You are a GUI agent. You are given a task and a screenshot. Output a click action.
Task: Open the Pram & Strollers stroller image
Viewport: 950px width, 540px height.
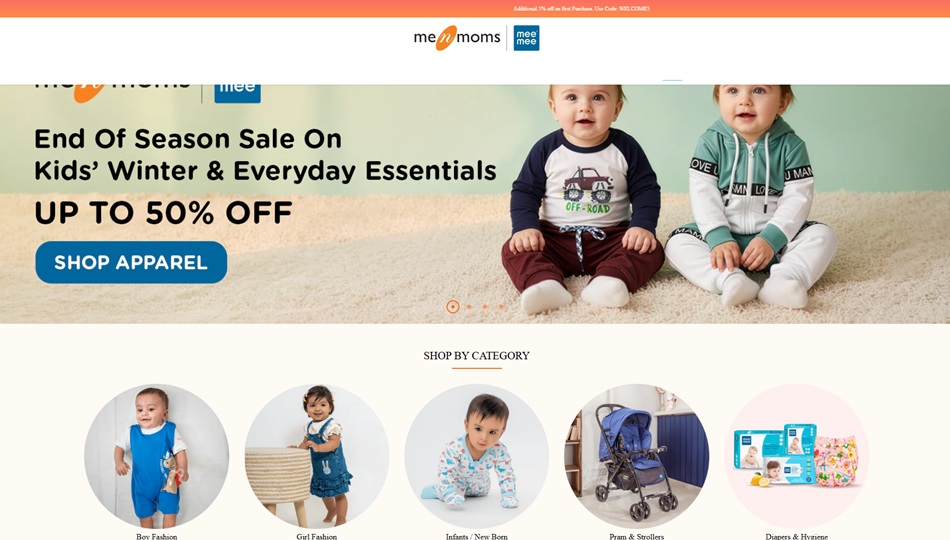tap(637, 456)
